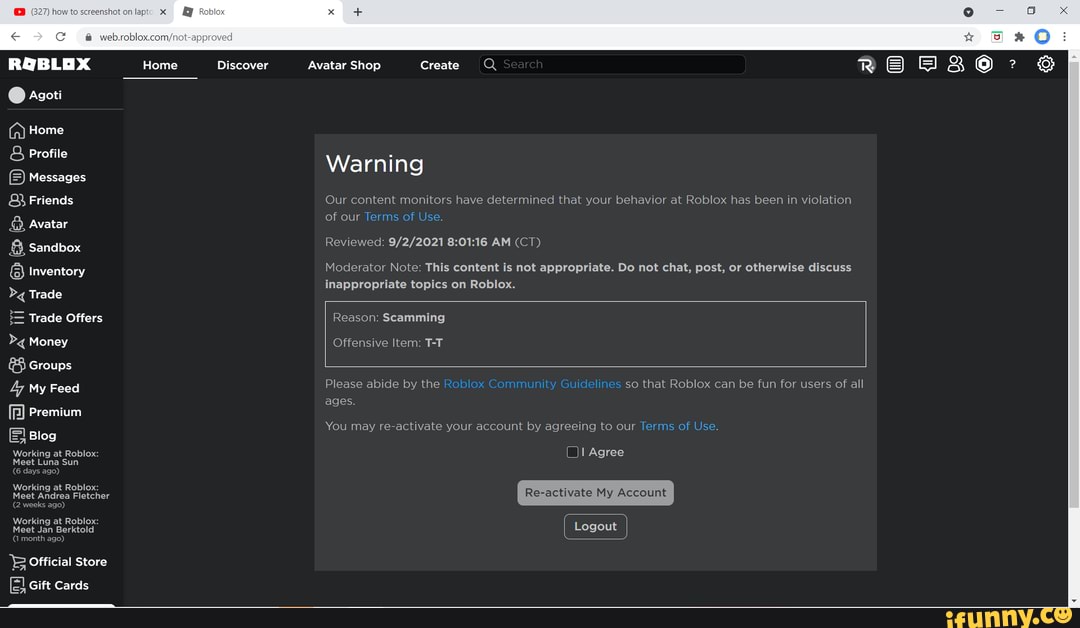Click the help question mark icon
This screenshot has height=628, width=1080.
(1012, 64)
